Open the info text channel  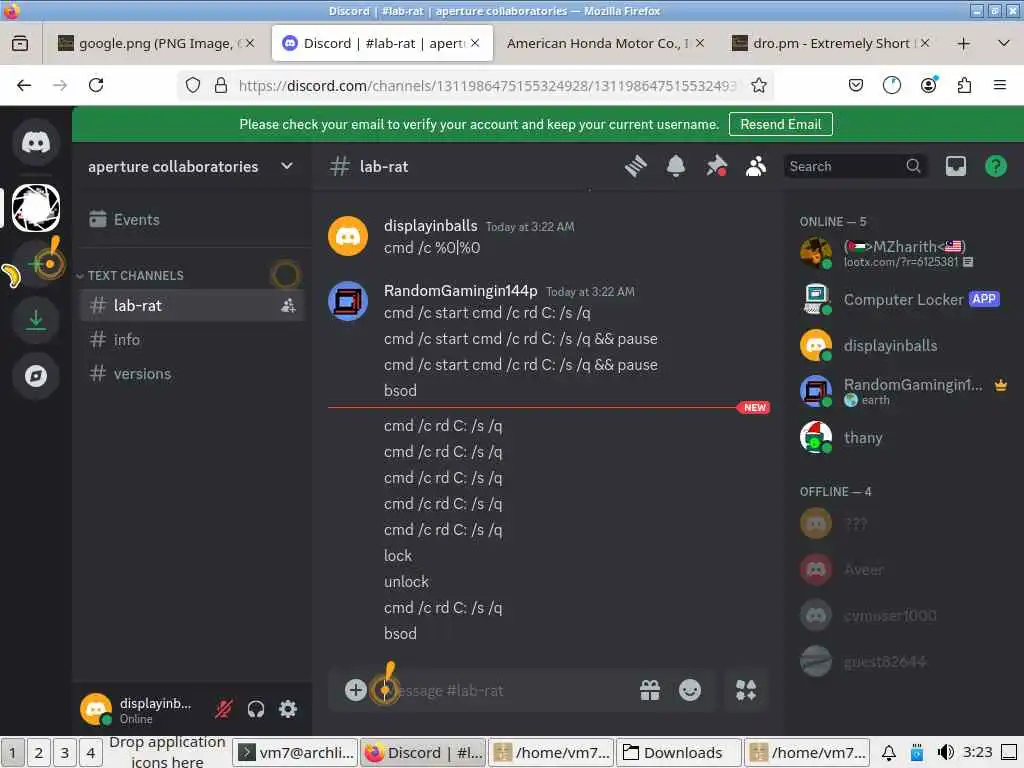coord(193,340)
